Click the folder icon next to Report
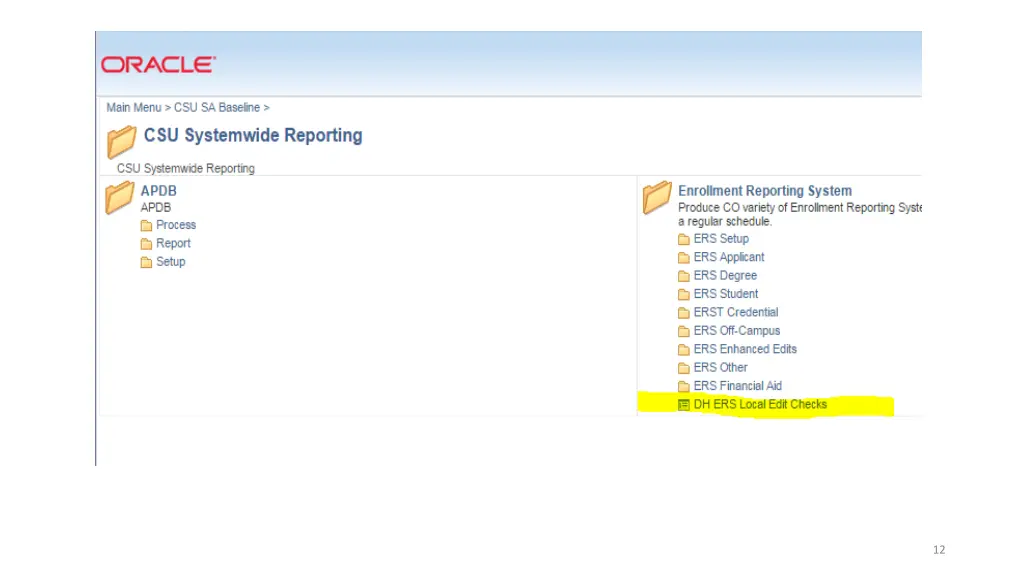The image size is (1024, 576). point(146,244)
